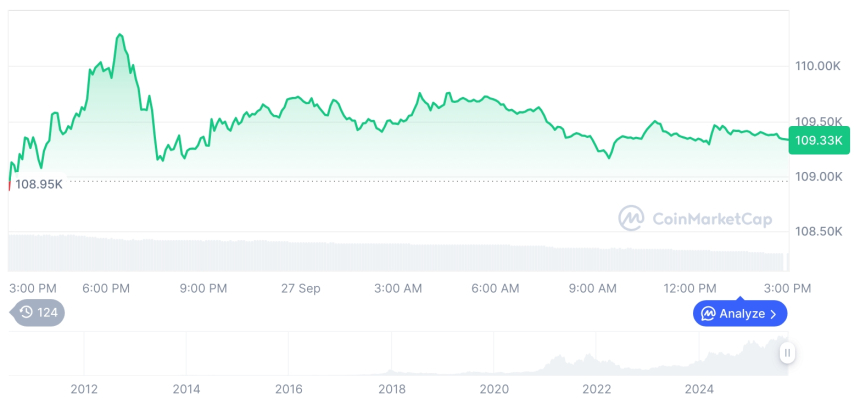Click the 27 Sep date label on the time axis

(300, 288)
